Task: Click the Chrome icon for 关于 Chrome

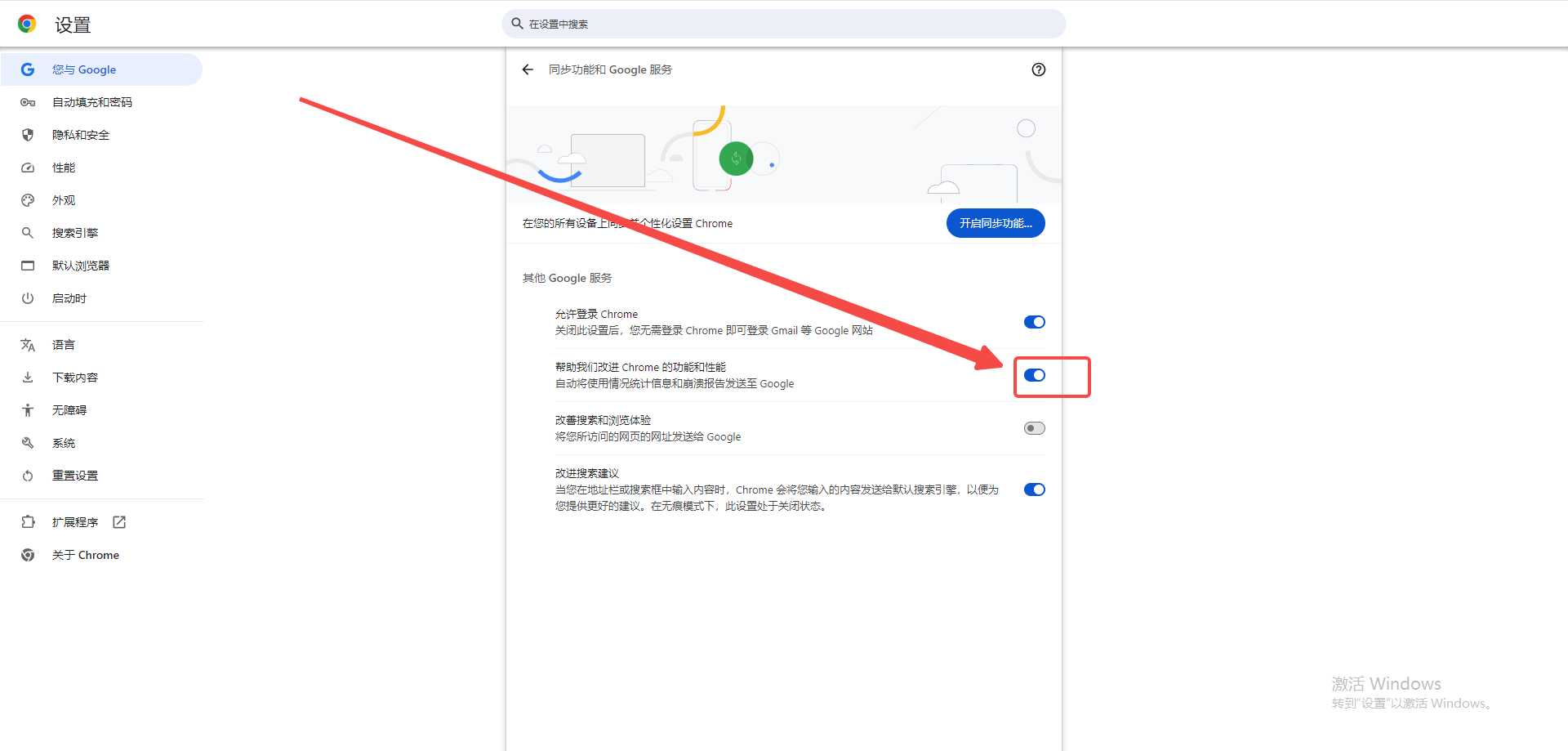Action: [x=28, y=555]
